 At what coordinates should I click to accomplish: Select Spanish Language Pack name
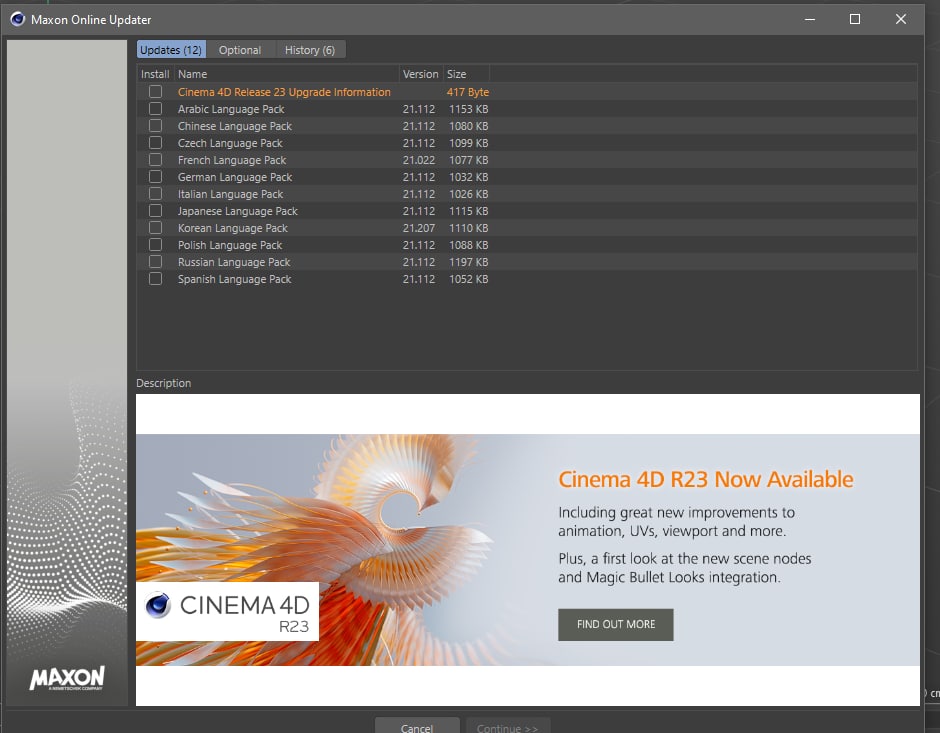(x=234, y=279)
